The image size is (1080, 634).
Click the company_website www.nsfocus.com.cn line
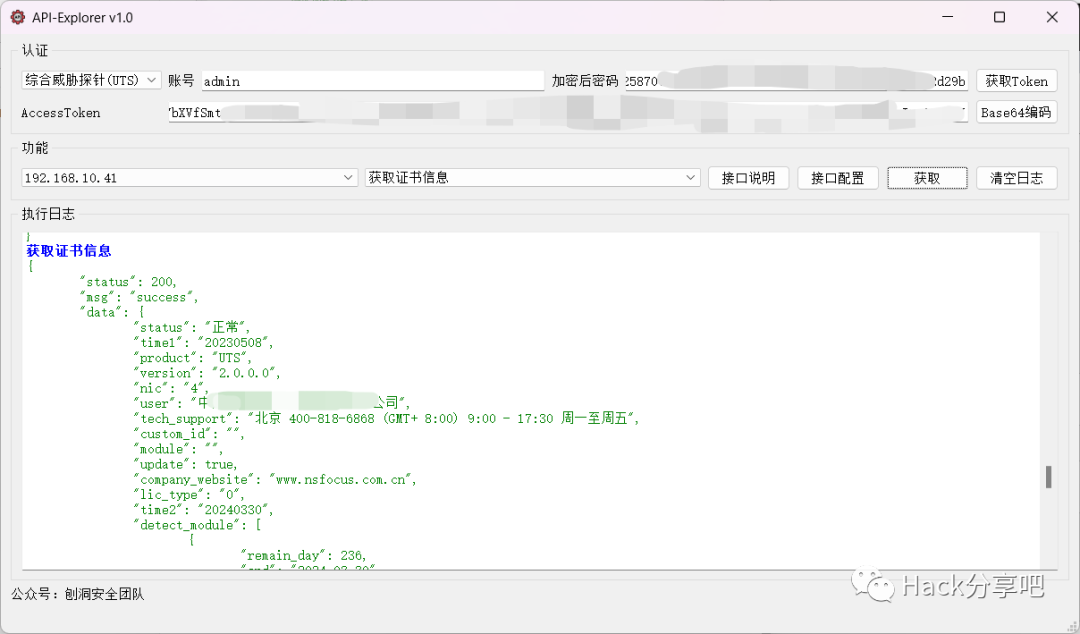(275, 480)
